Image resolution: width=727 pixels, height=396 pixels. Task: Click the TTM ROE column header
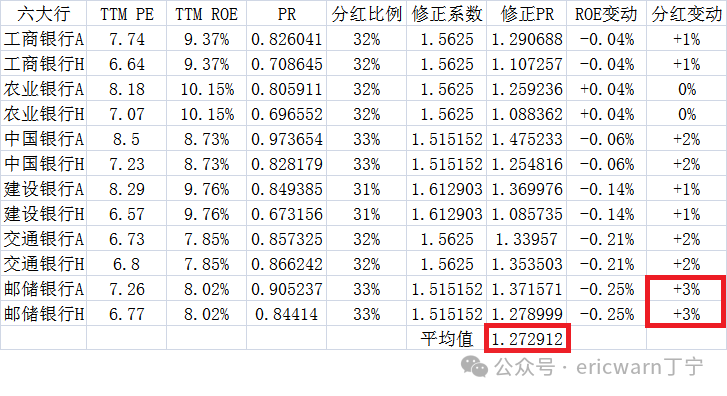pos(206,14)
